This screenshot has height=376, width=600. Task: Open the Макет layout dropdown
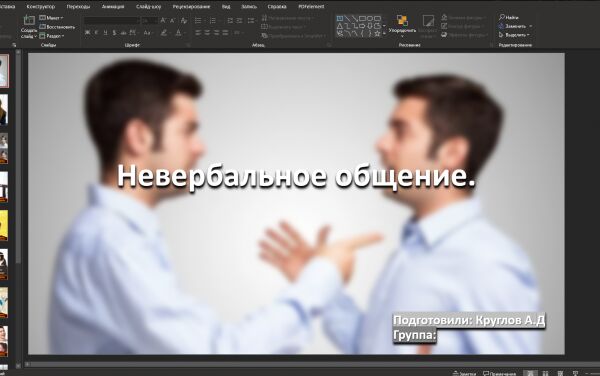[x=51, y=18]
